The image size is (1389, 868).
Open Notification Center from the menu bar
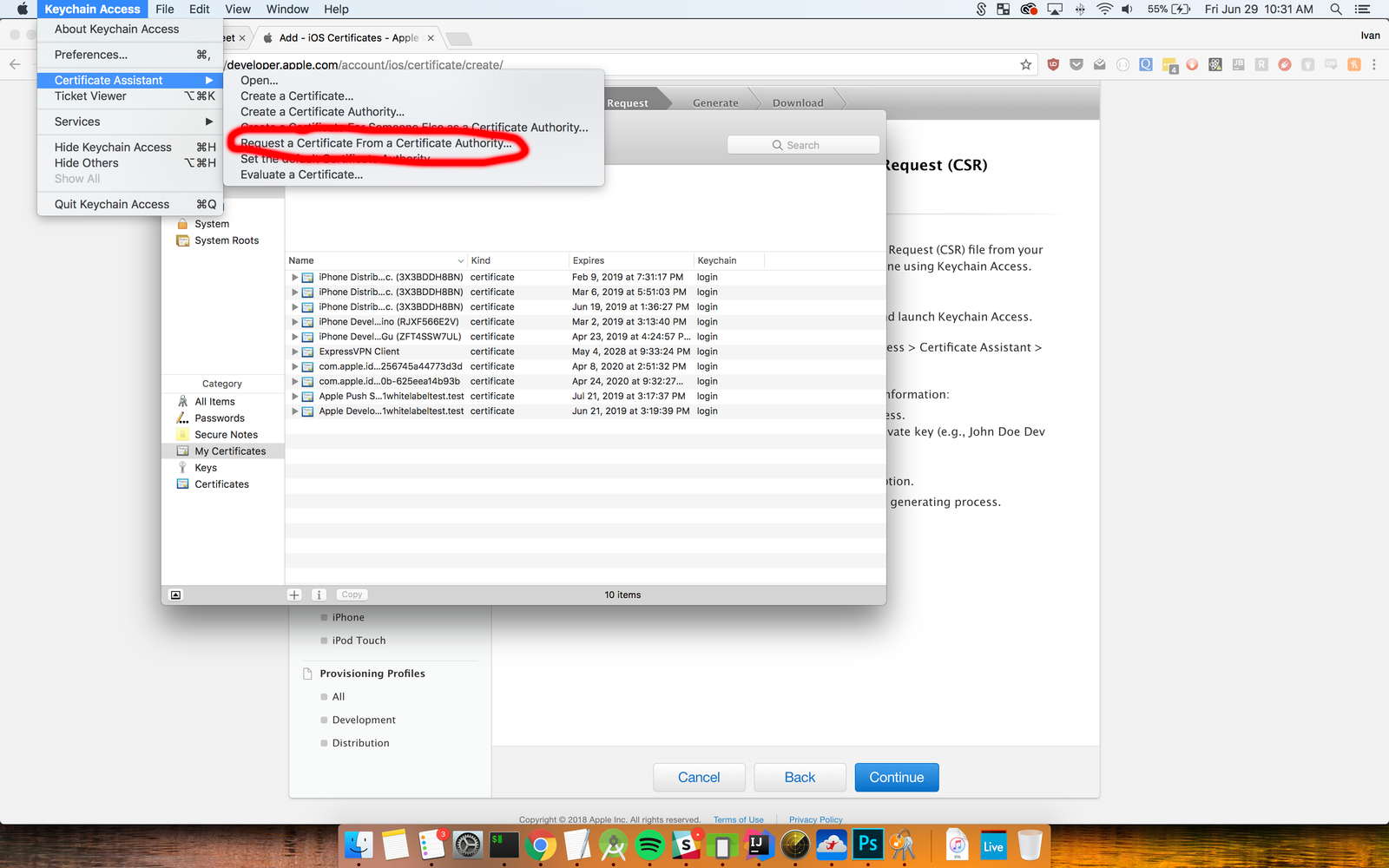[x=1363, y=9]
